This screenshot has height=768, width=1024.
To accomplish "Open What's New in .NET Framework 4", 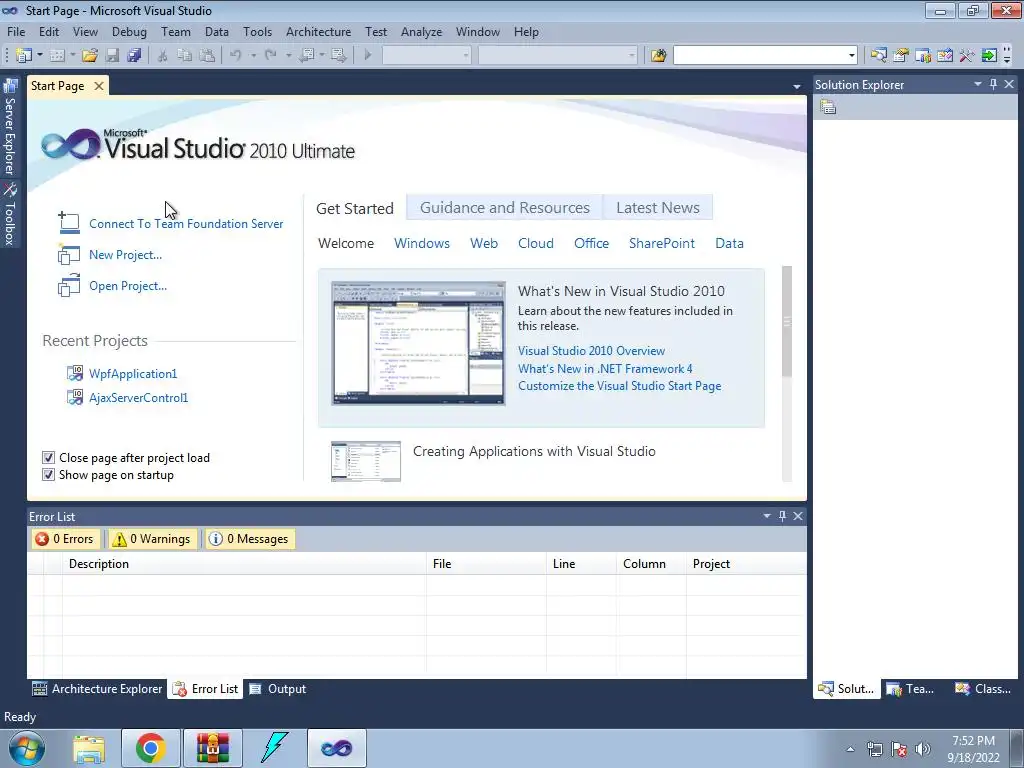I will pyautogui.click(x=605, y=368).
